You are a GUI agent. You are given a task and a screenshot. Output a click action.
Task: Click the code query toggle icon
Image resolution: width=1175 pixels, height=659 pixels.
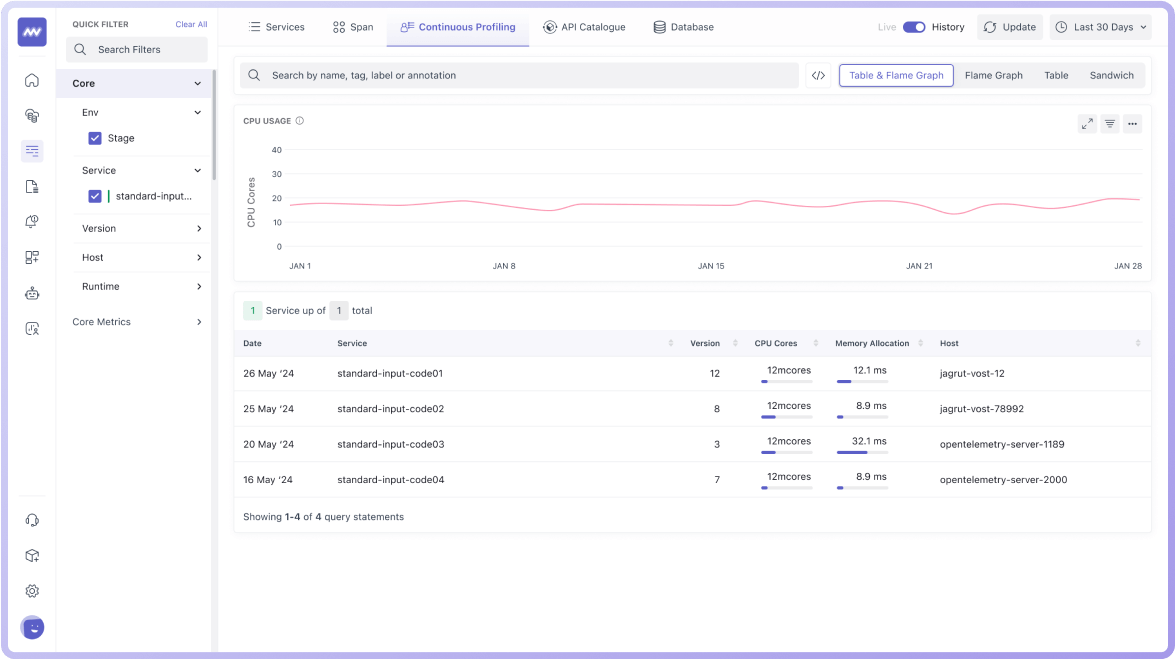818,75
